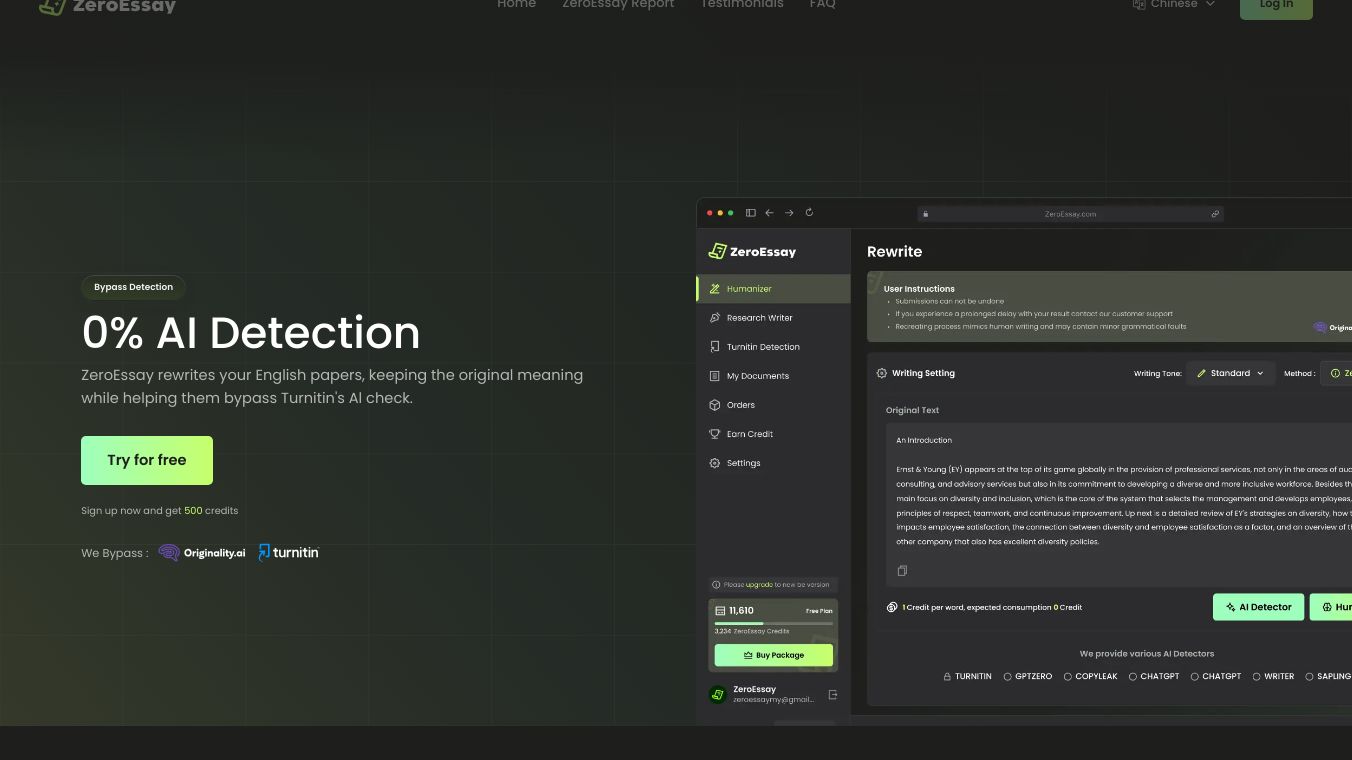Click the User Instructions heading
The height and width of the screenshot is (760, 1352).
[919, 289]
